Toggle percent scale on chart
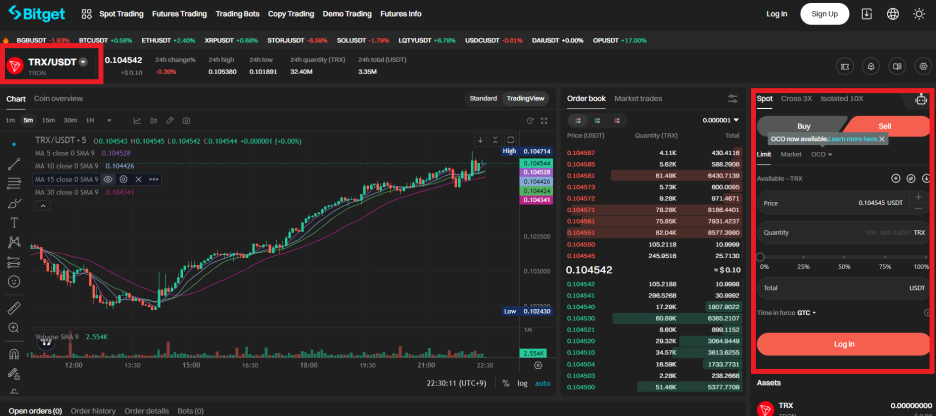 (x=506, y=383)
